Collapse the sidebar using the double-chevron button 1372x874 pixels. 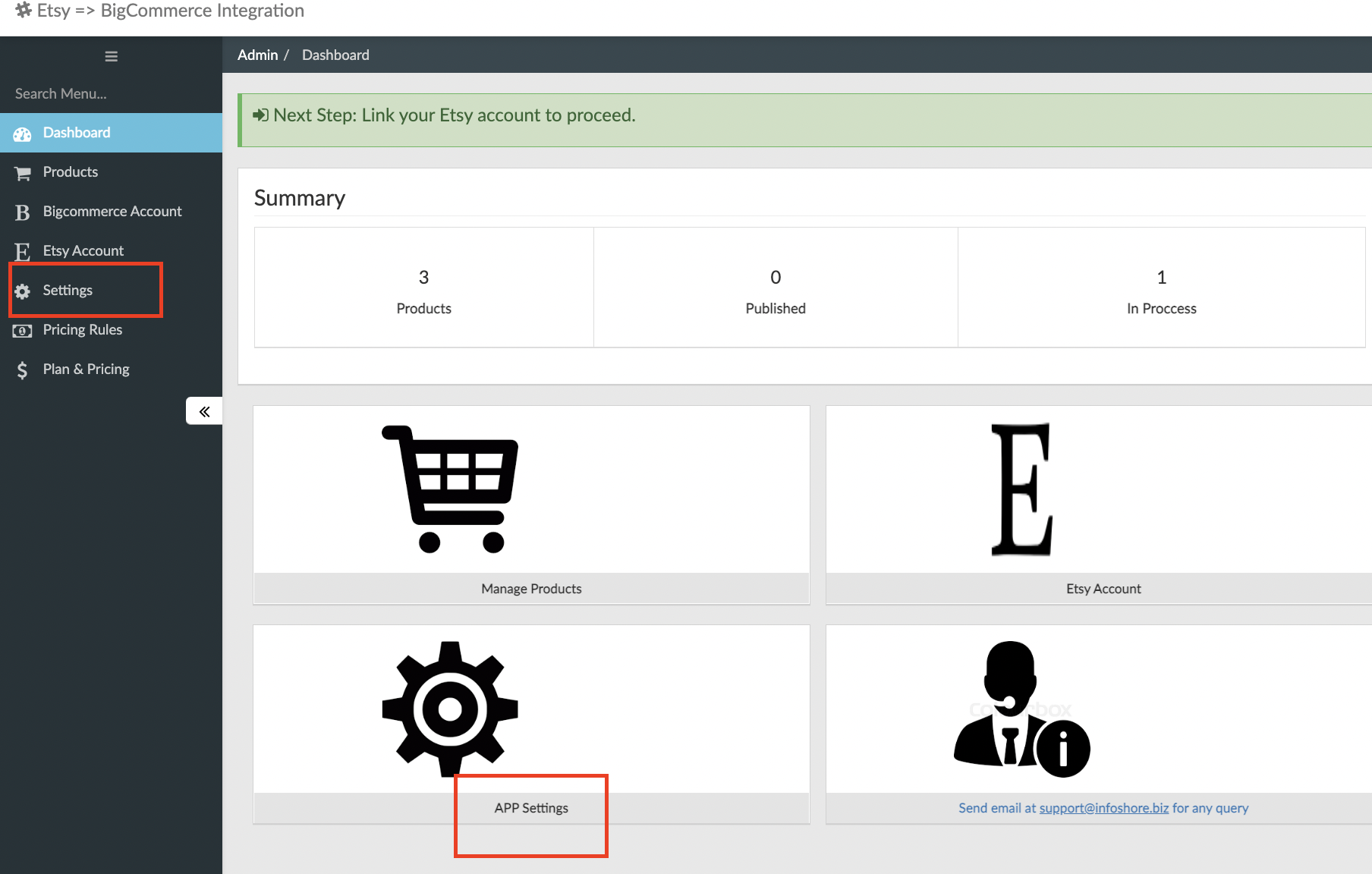click(203, 410)
